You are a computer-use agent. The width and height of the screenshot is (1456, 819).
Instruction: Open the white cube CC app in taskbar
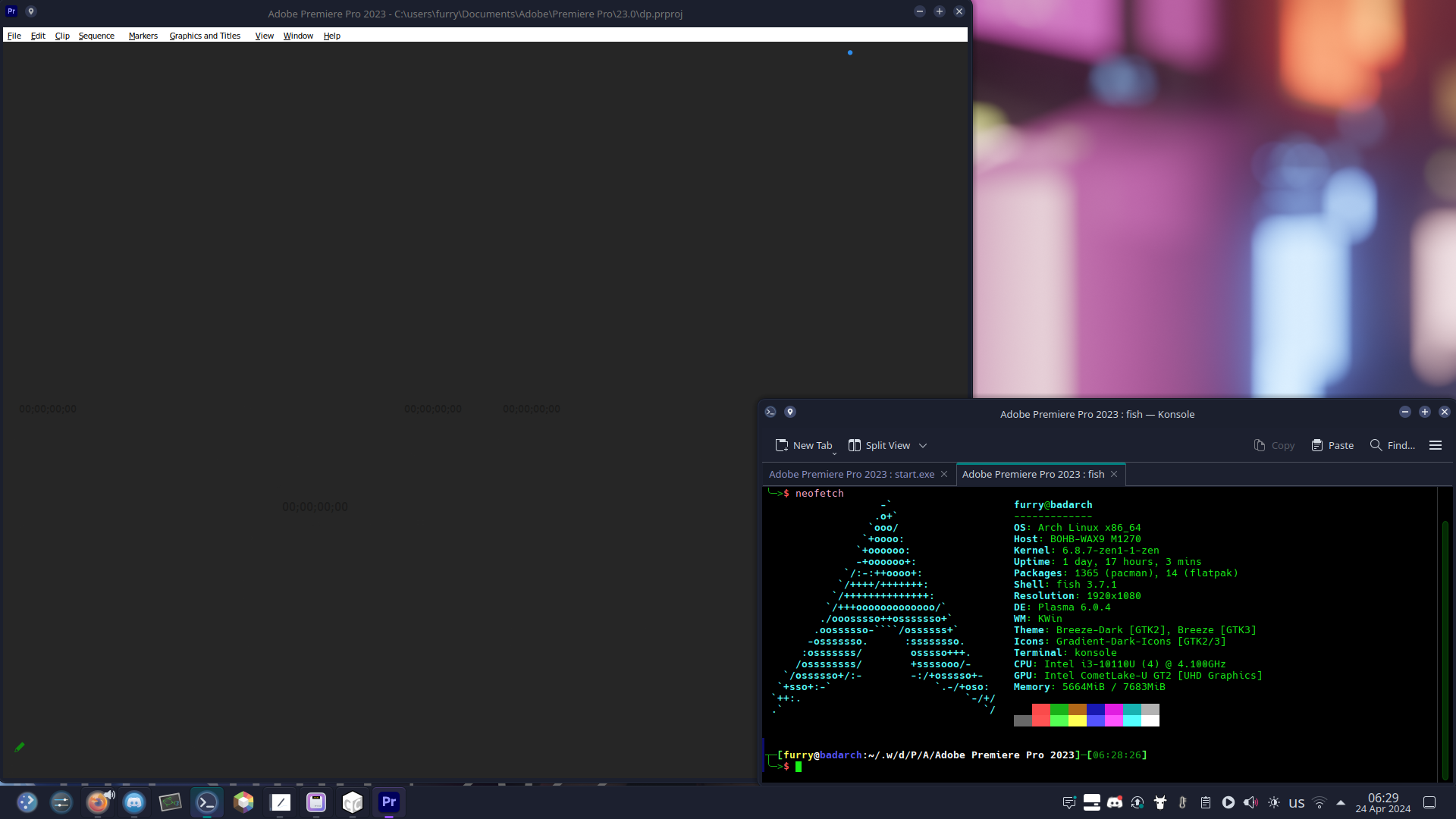pos(353,802)
